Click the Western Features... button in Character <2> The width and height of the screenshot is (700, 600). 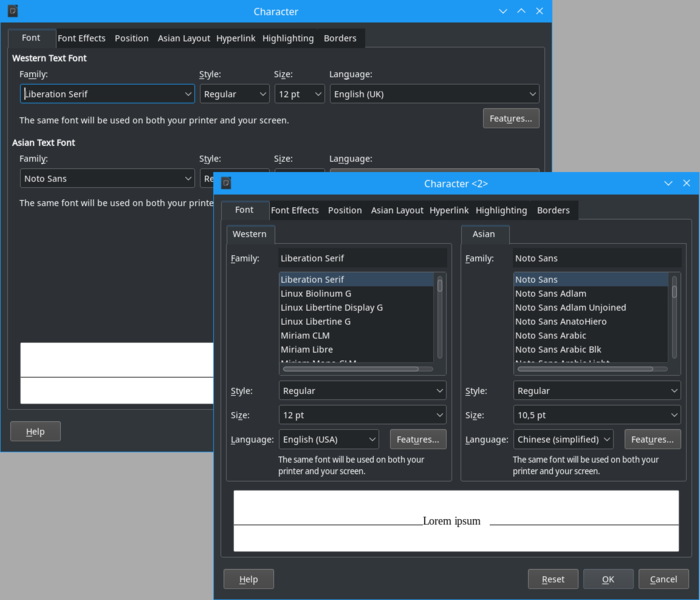pos(417,439)
